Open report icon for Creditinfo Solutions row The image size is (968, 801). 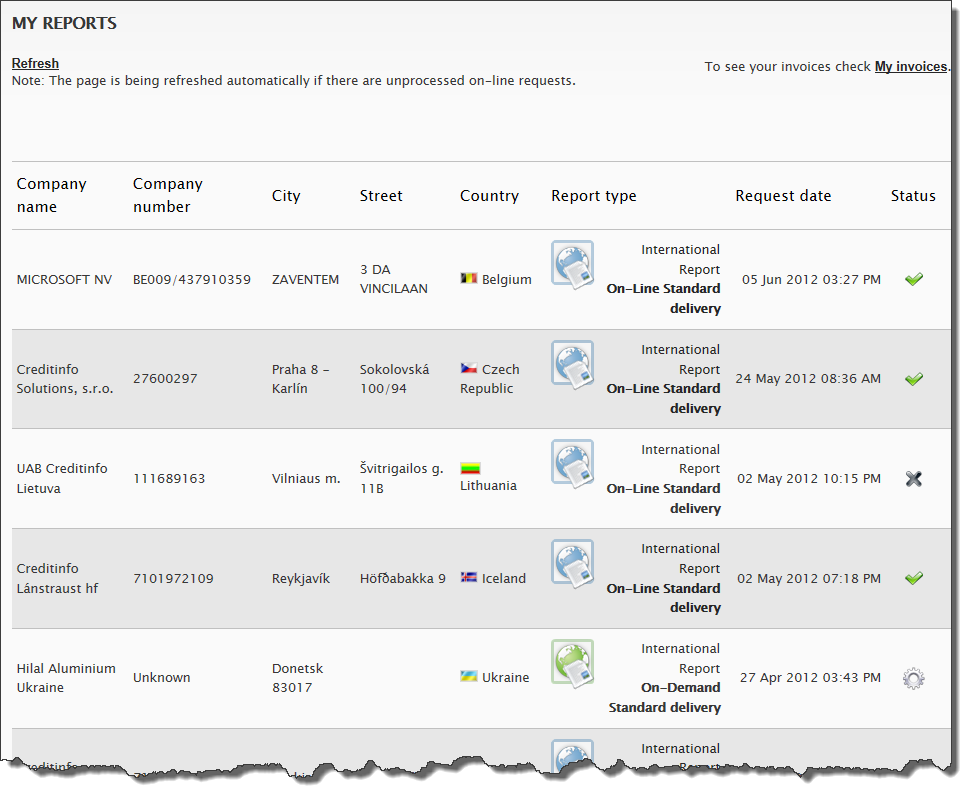coord(573,365)
